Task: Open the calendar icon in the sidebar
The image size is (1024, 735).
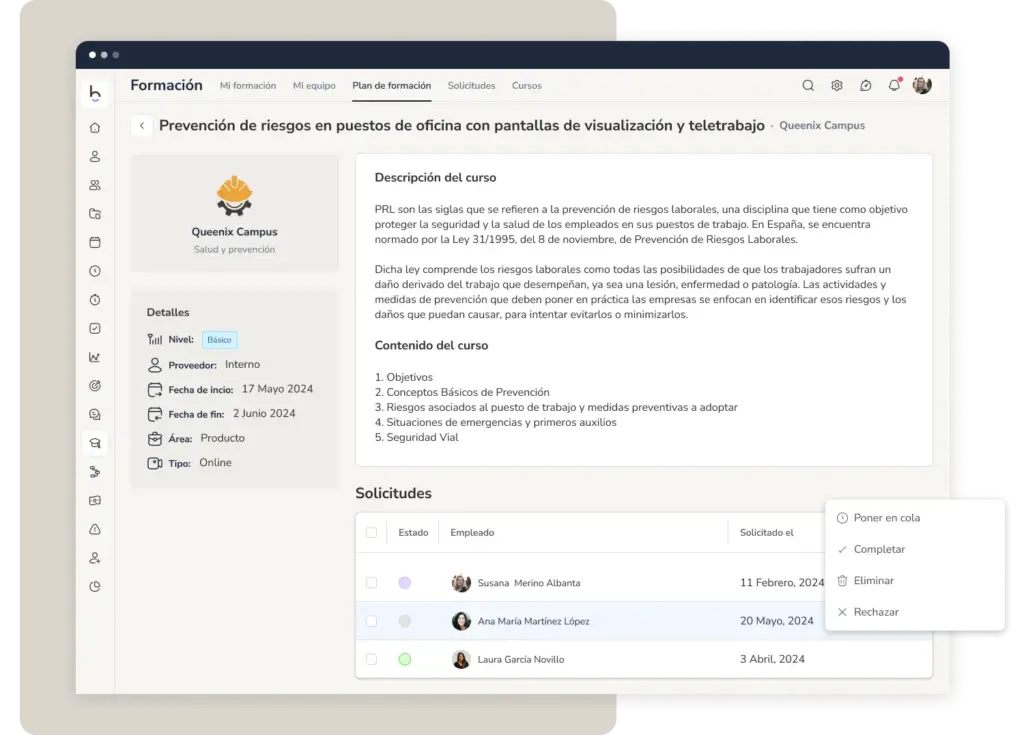Action: [x=95, y=242]
